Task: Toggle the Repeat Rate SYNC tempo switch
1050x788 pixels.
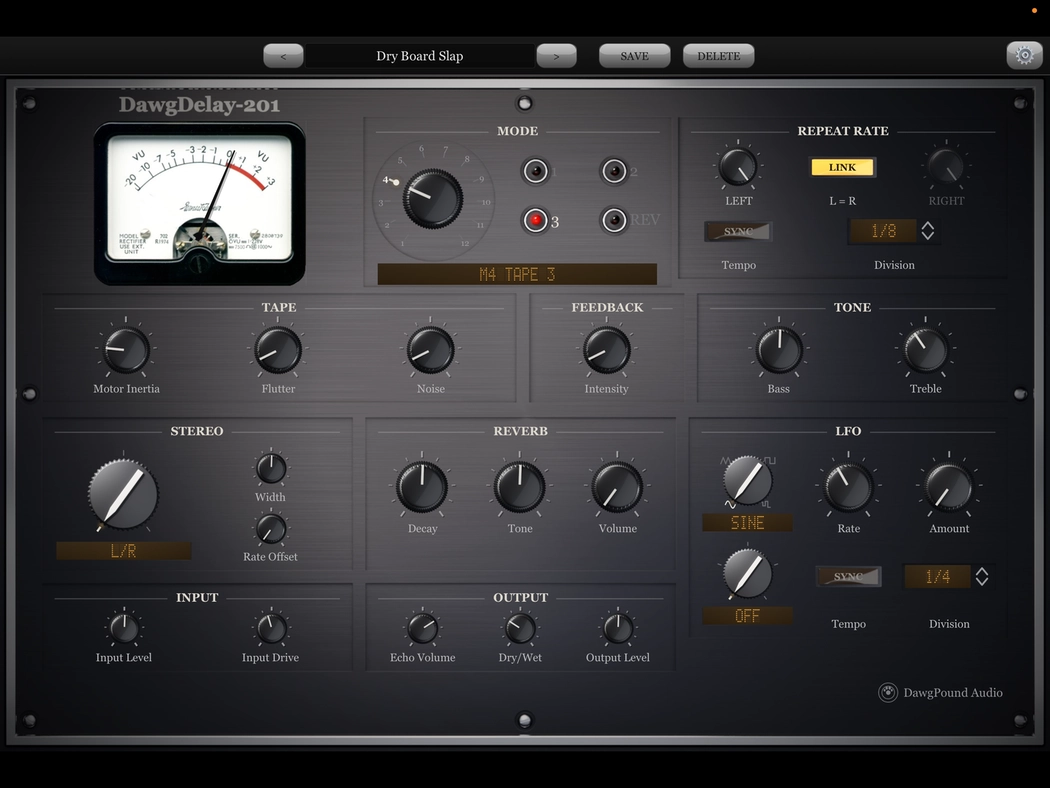Action: pyautogui.click(x=739, y=232)
